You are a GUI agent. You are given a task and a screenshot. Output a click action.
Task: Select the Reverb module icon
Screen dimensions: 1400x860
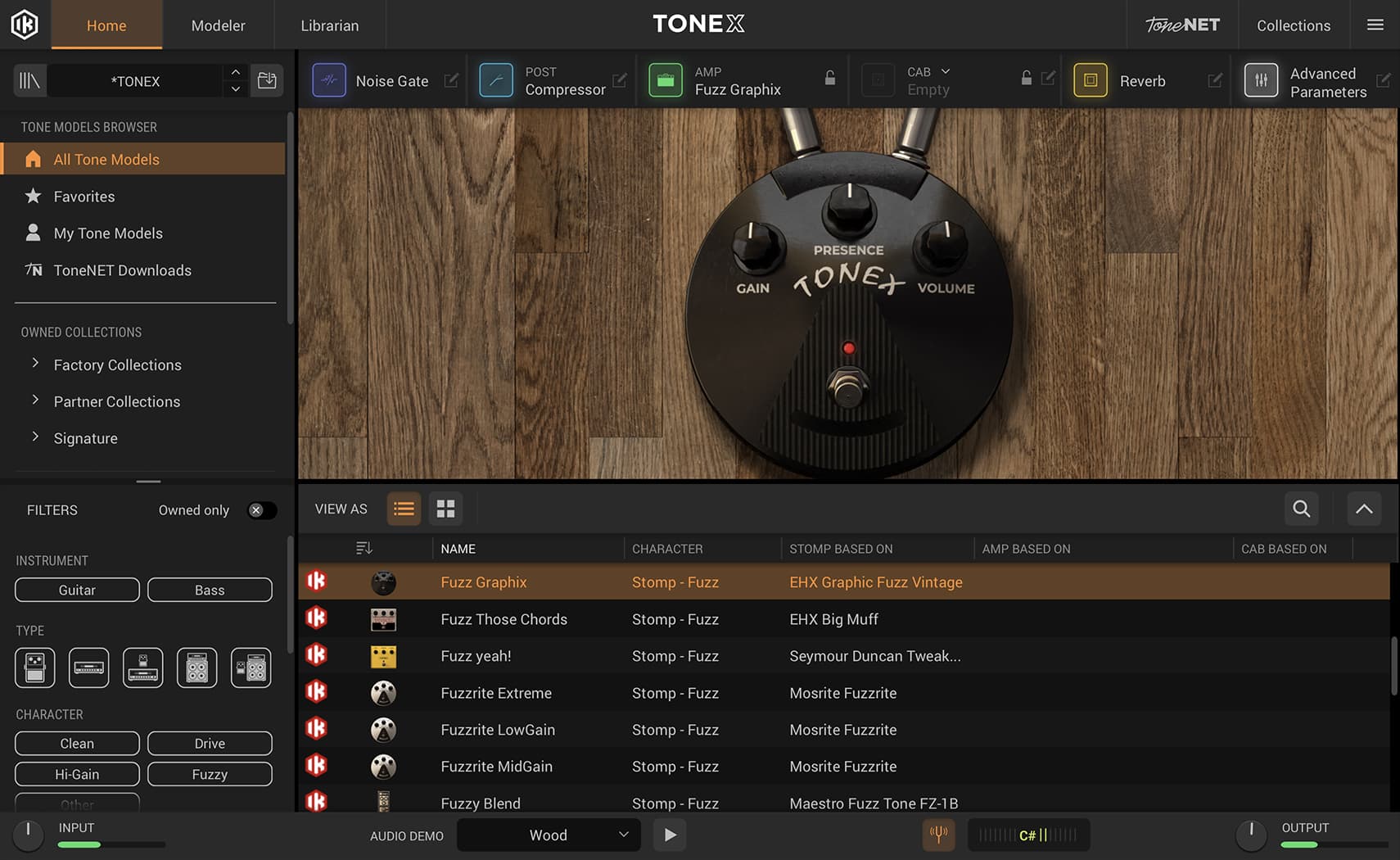point(1090,80)
